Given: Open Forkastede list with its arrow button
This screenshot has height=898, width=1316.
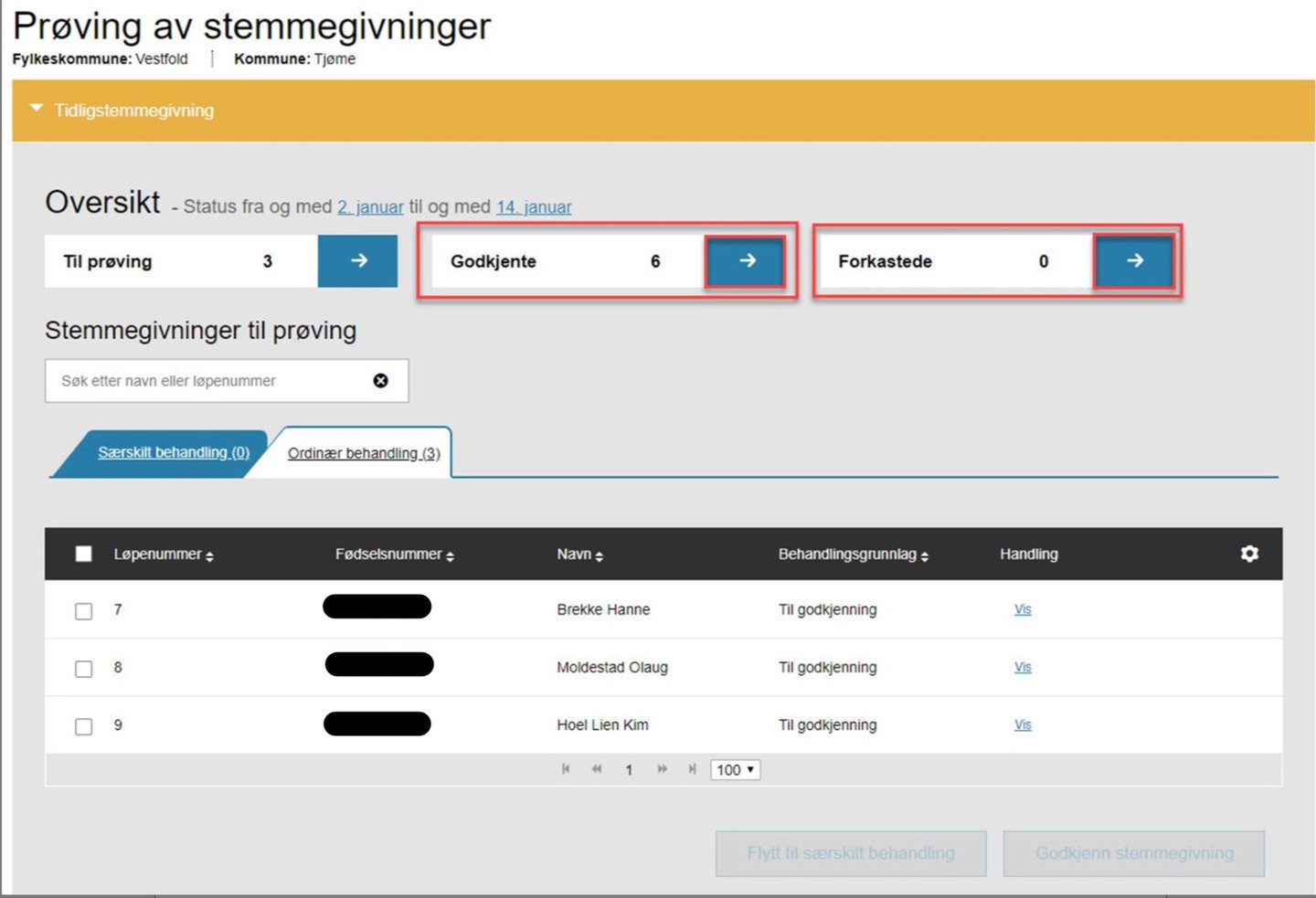Looking at the screenshot, I should coord(1134,261).
